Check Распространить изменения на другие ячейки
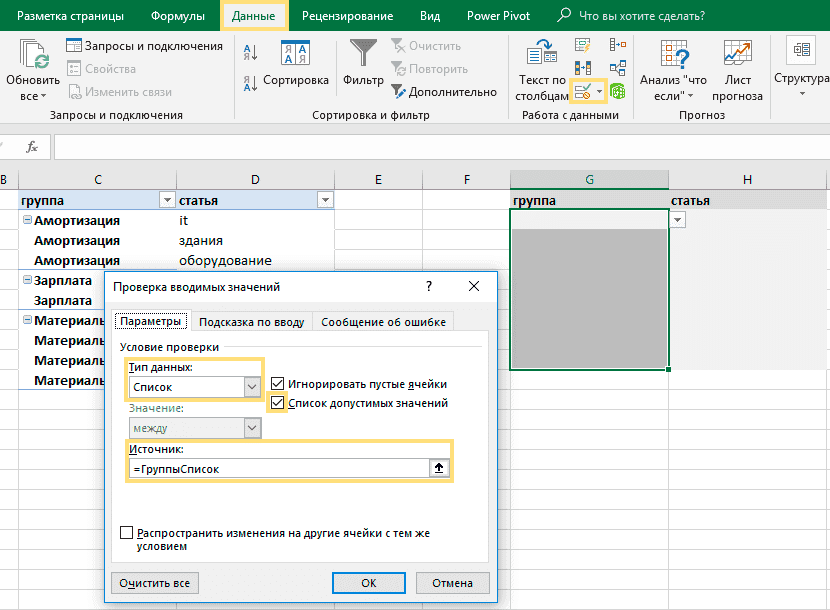Viewport: 830px width, 610px height. pyautogui.click(x=127, y=533)
